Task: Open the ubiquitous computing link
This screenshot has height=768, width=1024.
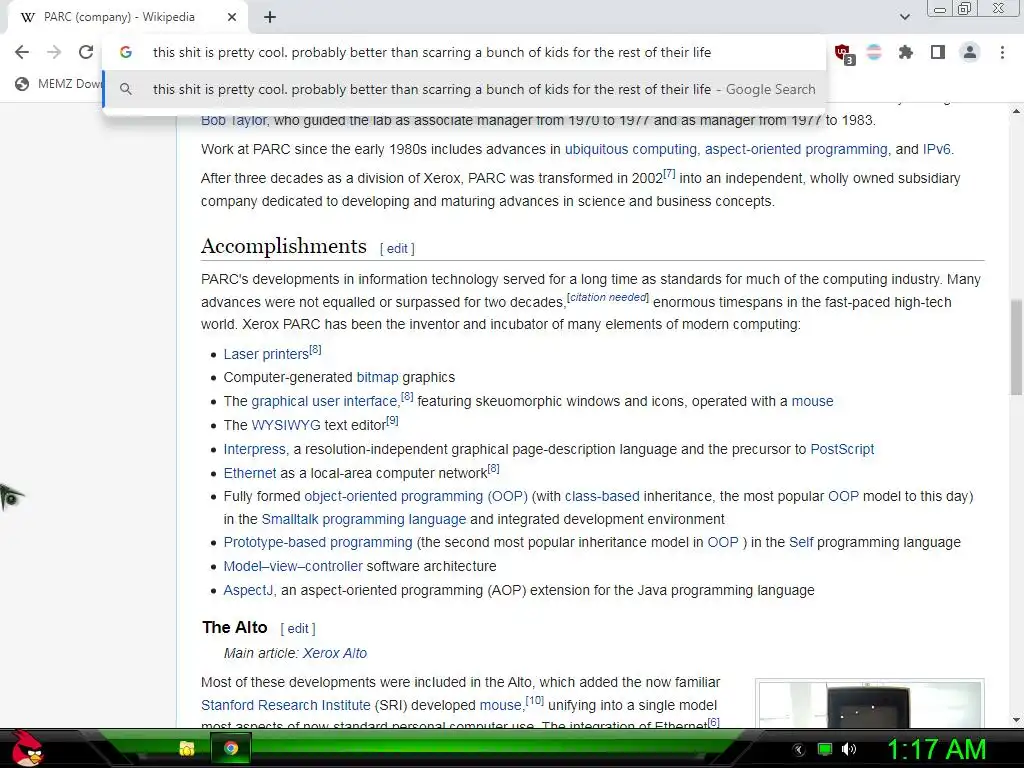Action: (x=631, y=149)
